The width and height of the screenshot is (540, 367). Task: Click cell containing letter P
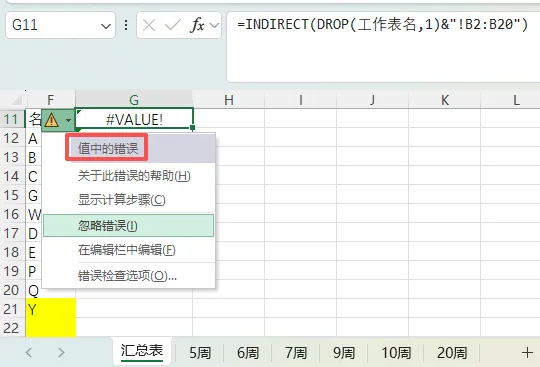pos(33,271)
